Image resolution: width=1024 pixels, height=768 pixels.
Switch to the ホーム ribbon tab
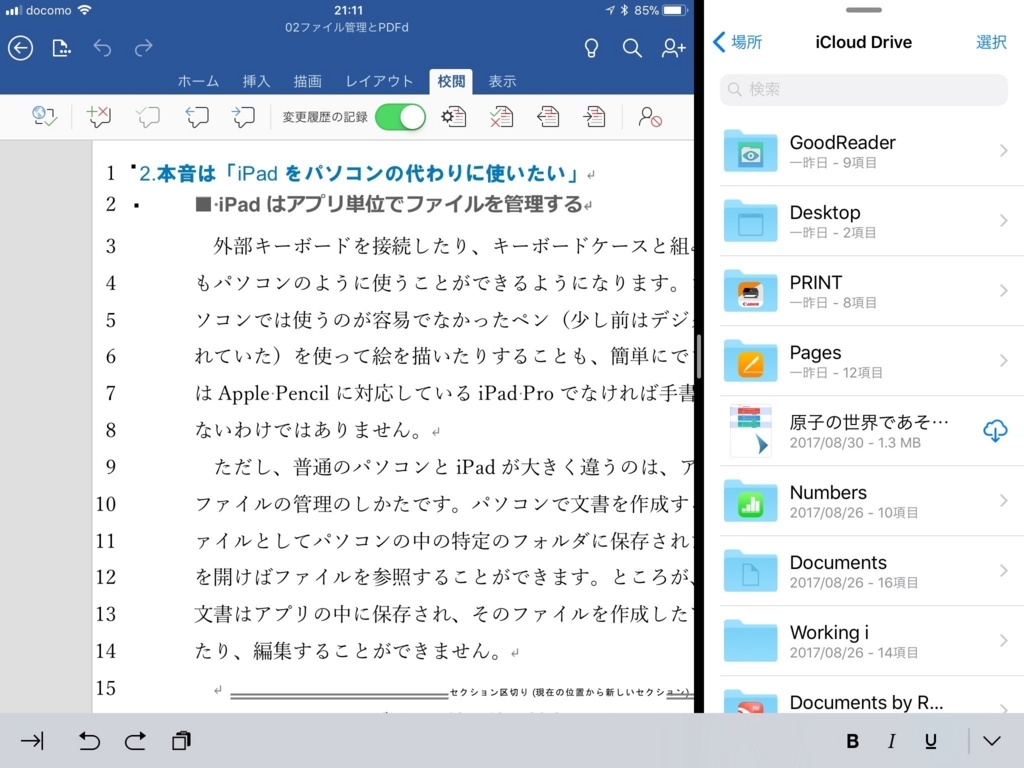pyautogui.click(x=198, y=81)
